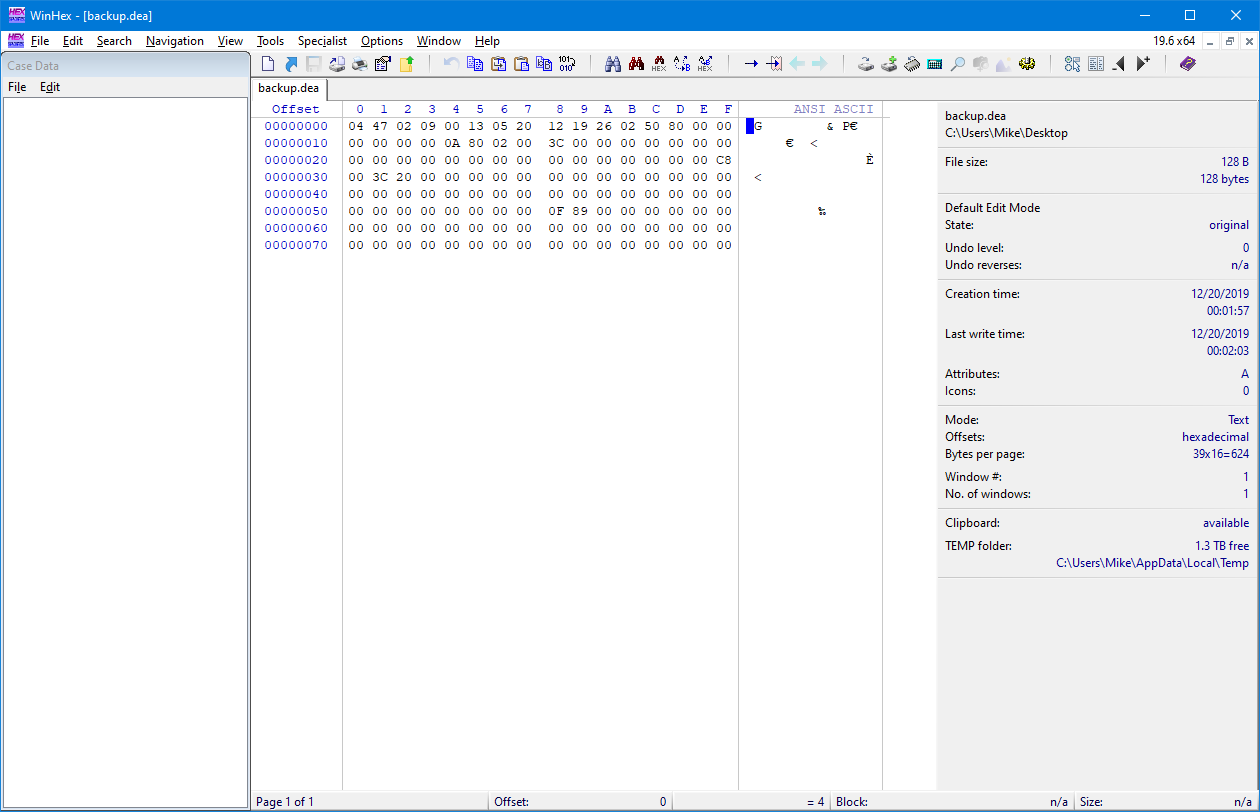Click the Go To Offset arrow icon
The image size is (1260, 812).
pyautogui.click(x=751, y=64)
